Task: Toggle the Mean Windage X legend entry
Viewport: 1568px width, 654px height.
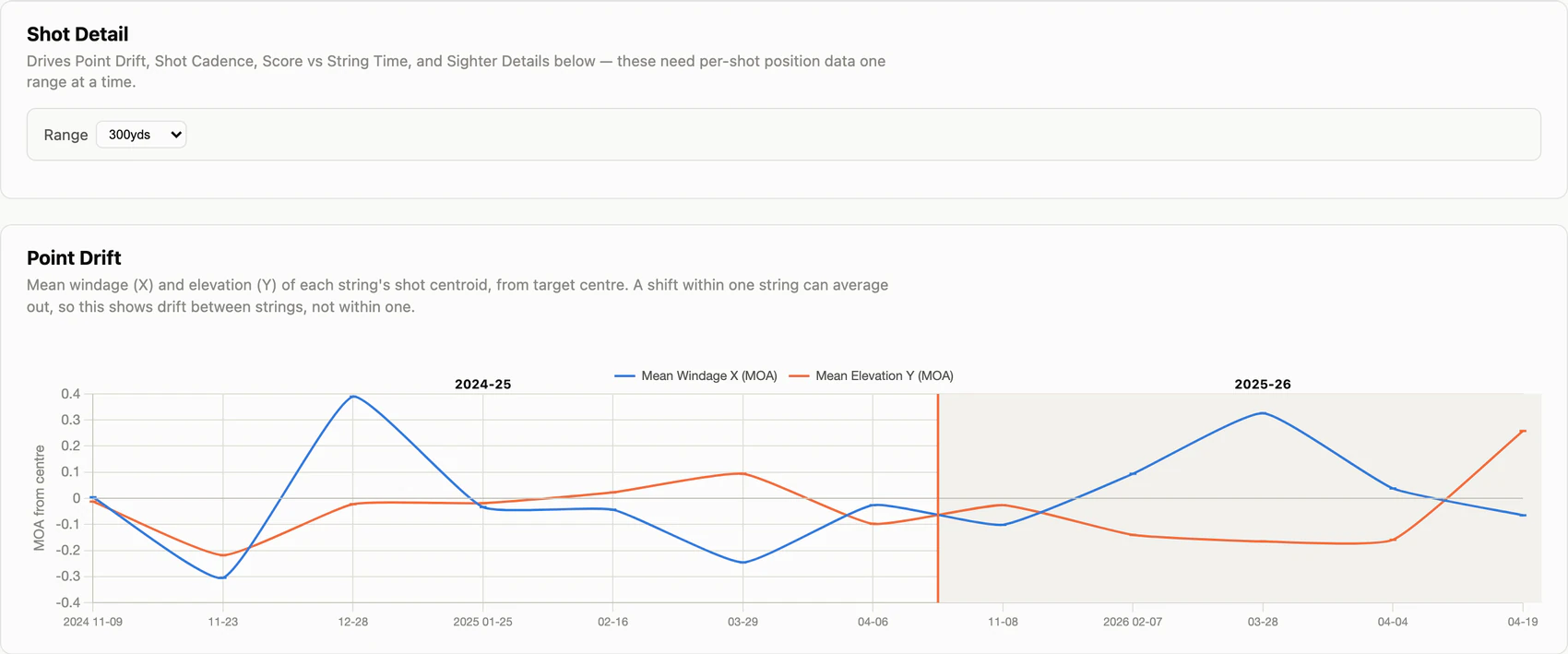Action: pyautogui.click(x=695, y=375)
